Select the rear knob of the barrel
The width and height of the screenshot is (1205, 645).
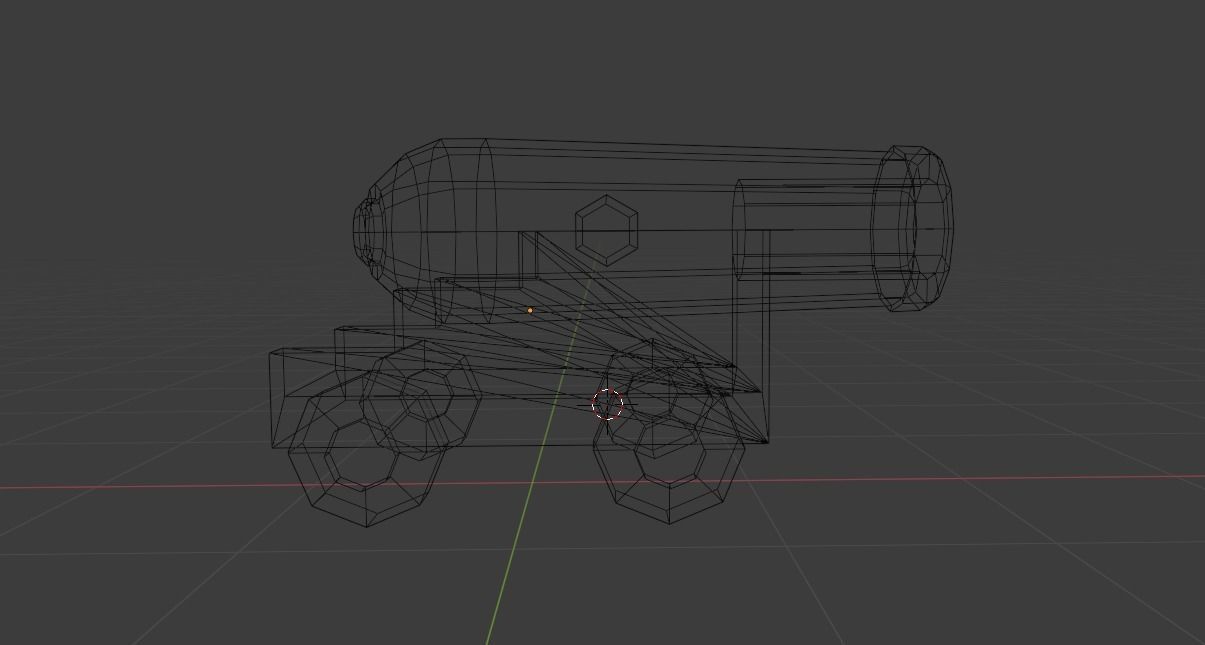pos(369,233)
